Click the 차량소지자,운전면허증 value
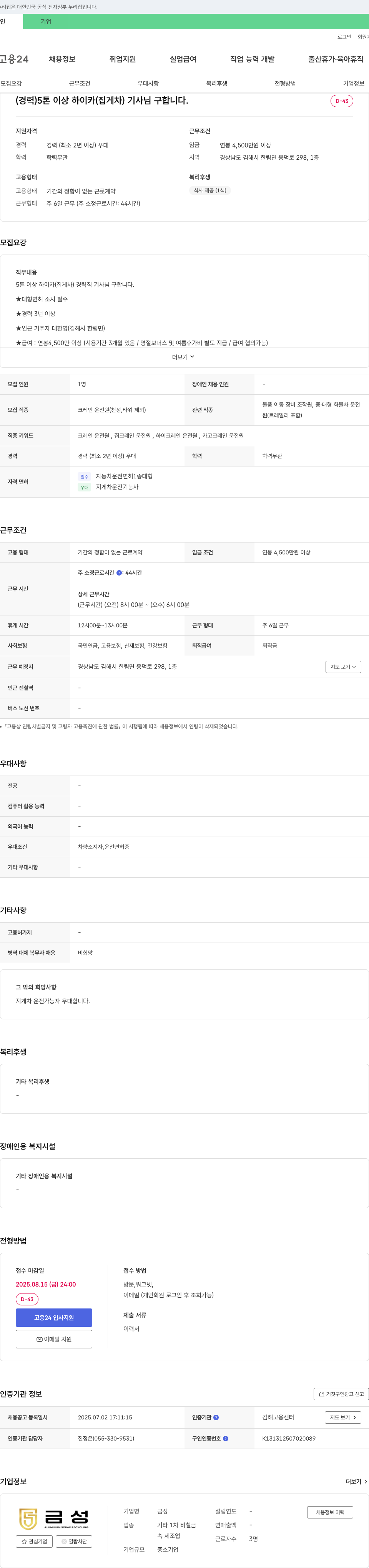Screen dimensions: 369x1568 point(103,847)
